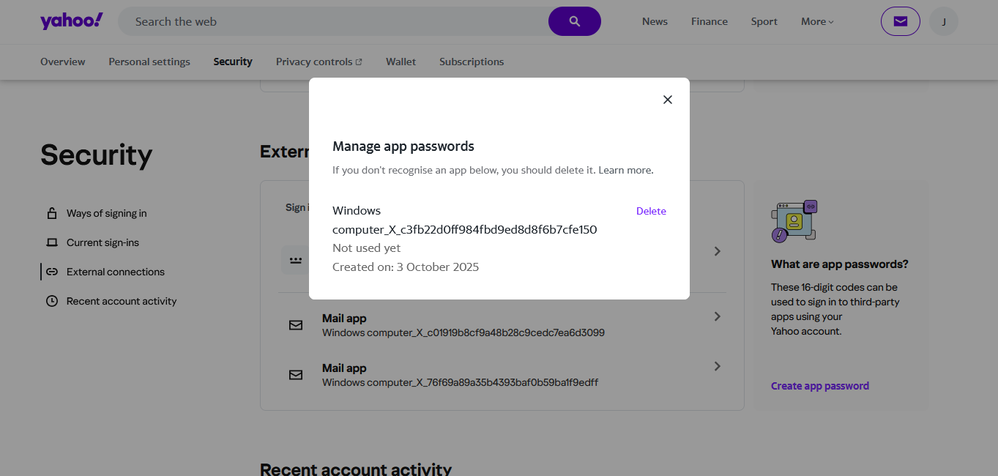Delete the Windows app password
The height and width of the screenshot is (476, 998).
click(651, 211)
